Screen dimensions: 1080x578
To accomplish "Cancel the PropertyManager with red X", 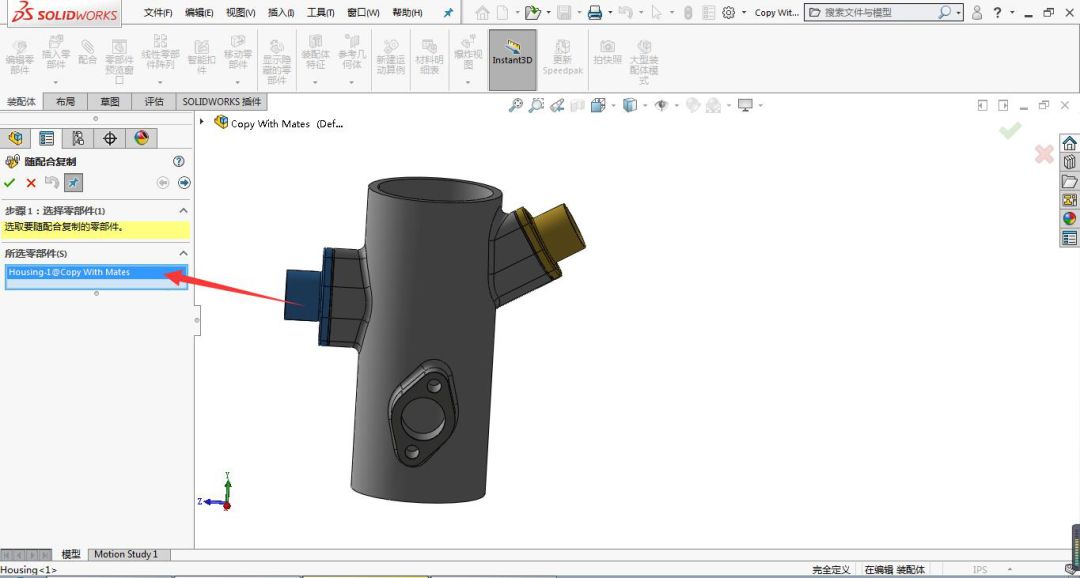I will click(x=31, y=183).
